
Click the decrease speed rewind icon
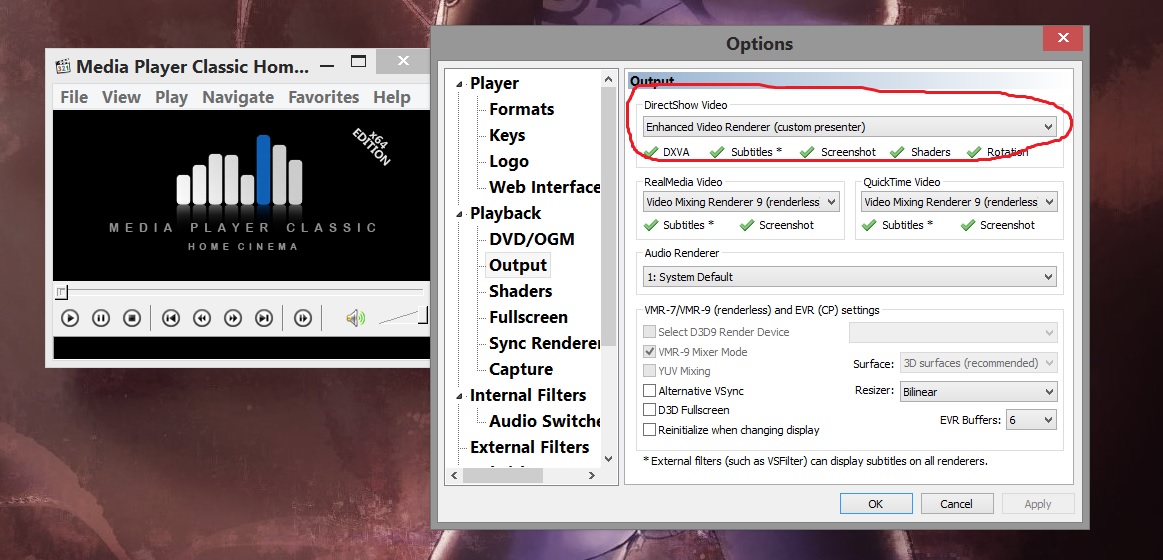[x=202, y=318]
